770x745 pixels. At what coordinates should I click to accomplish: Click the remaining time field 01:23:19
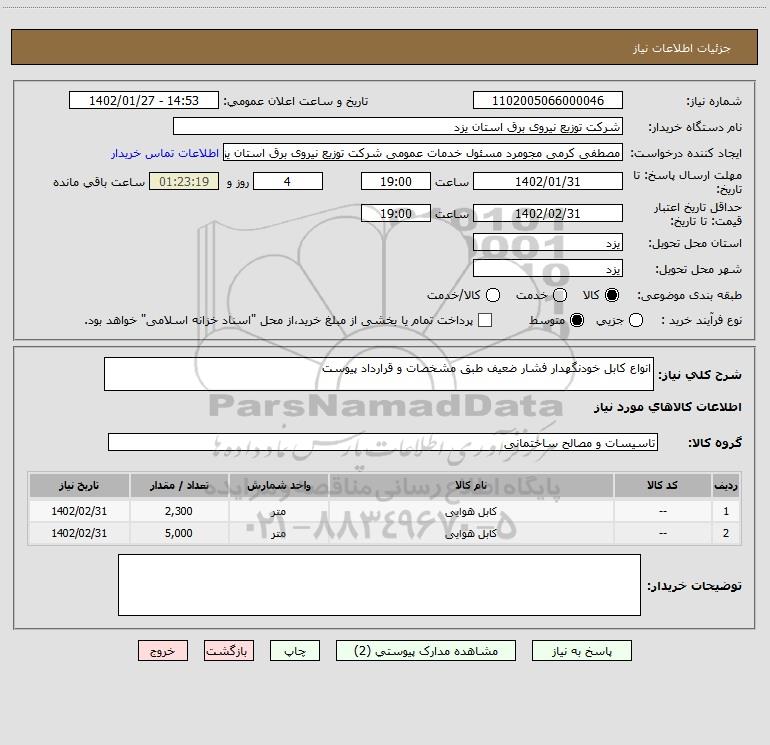(184, 181)
